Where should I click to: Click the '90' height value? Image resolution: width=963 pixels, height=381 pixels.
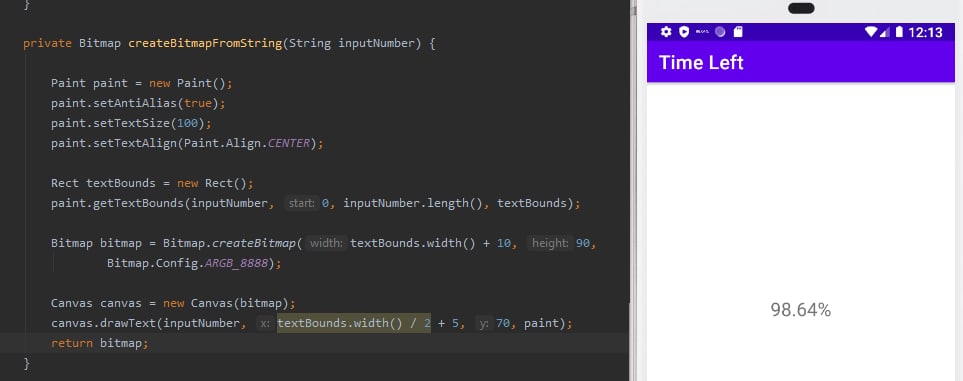583,243
